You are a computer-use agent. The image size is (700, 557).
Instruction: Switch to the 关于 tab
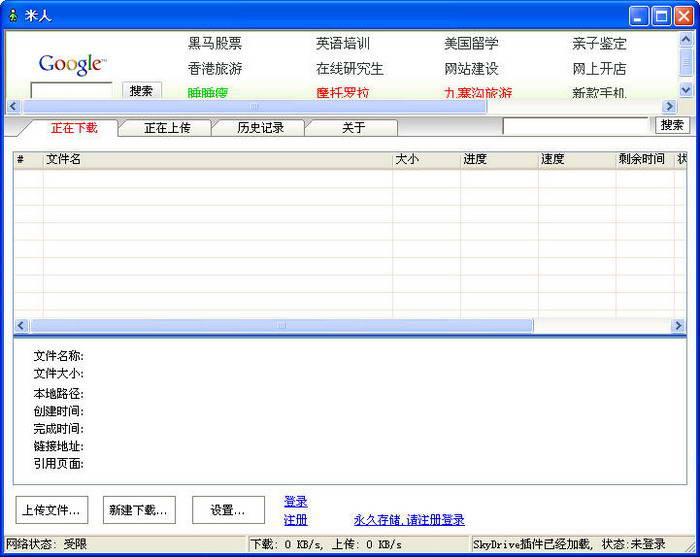click(354, 128)
